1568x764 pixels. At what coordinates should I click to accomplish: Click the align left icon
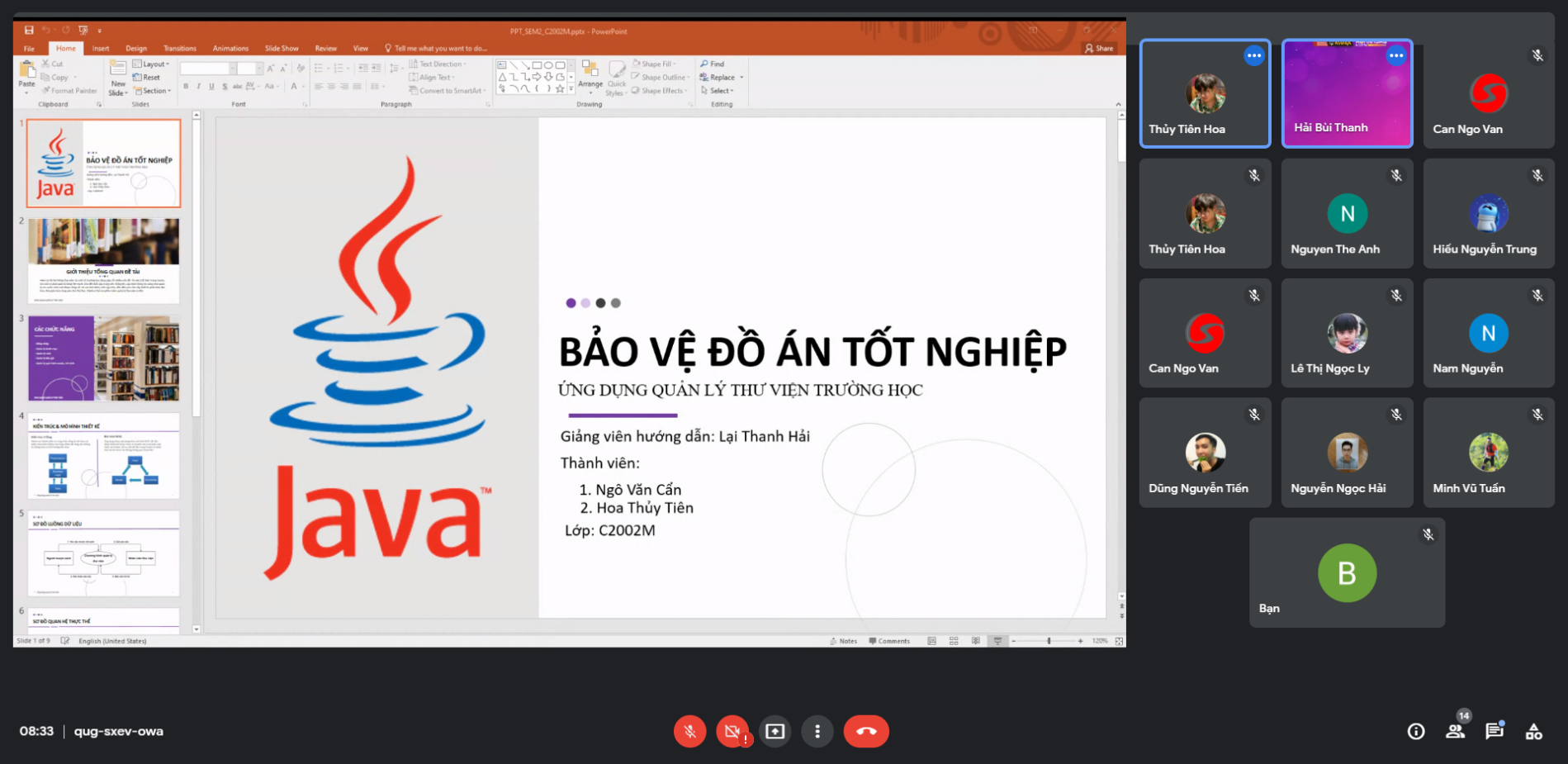point(319,86)
